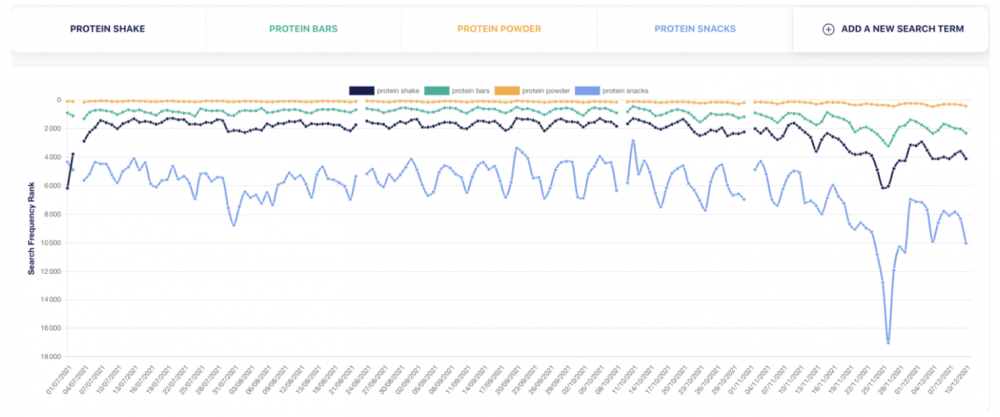Click the lowest protein snacks data point near 17000
The image size is (1000, 417).
click(x=888, y=343)
